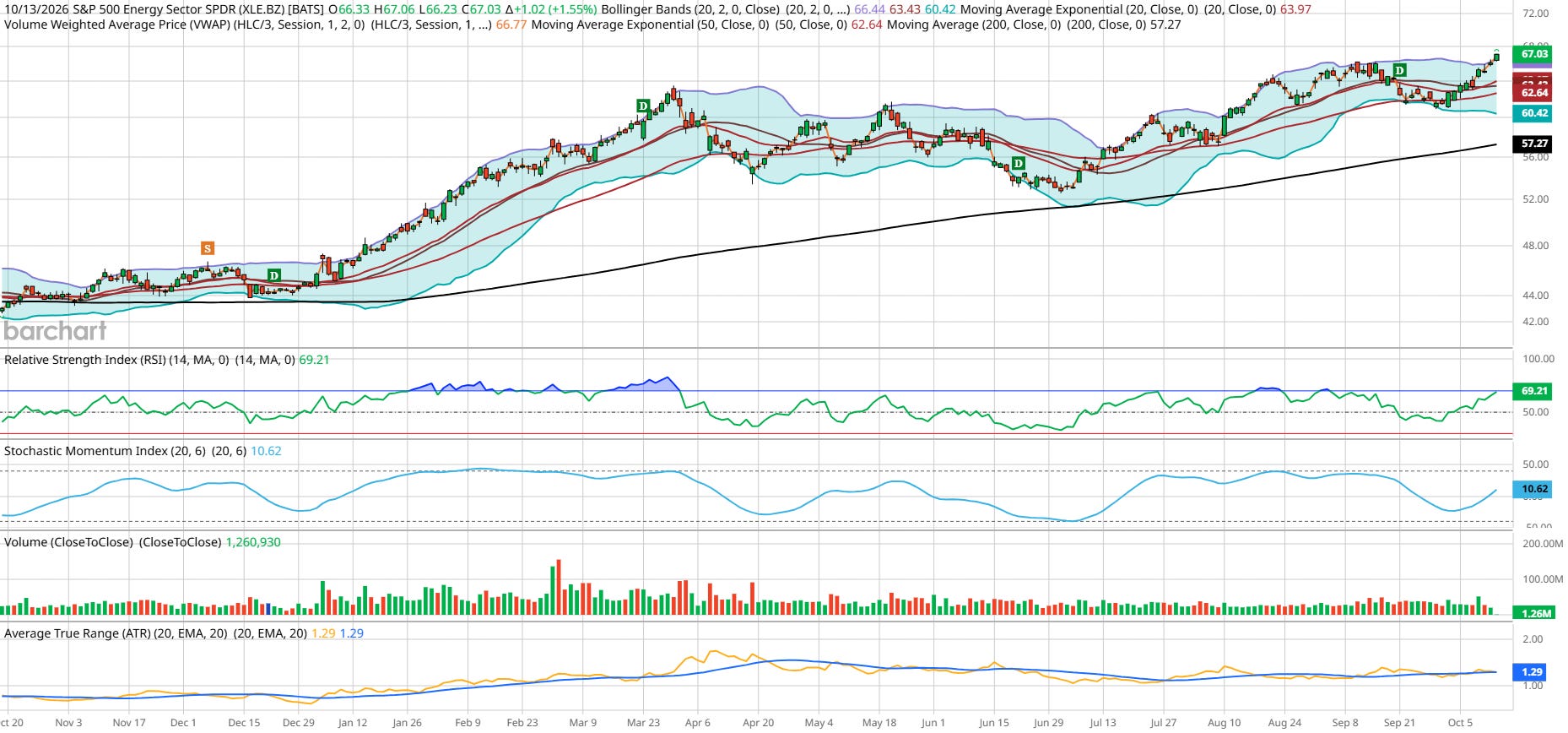Click the 1,260,930 volume reading

253,542
